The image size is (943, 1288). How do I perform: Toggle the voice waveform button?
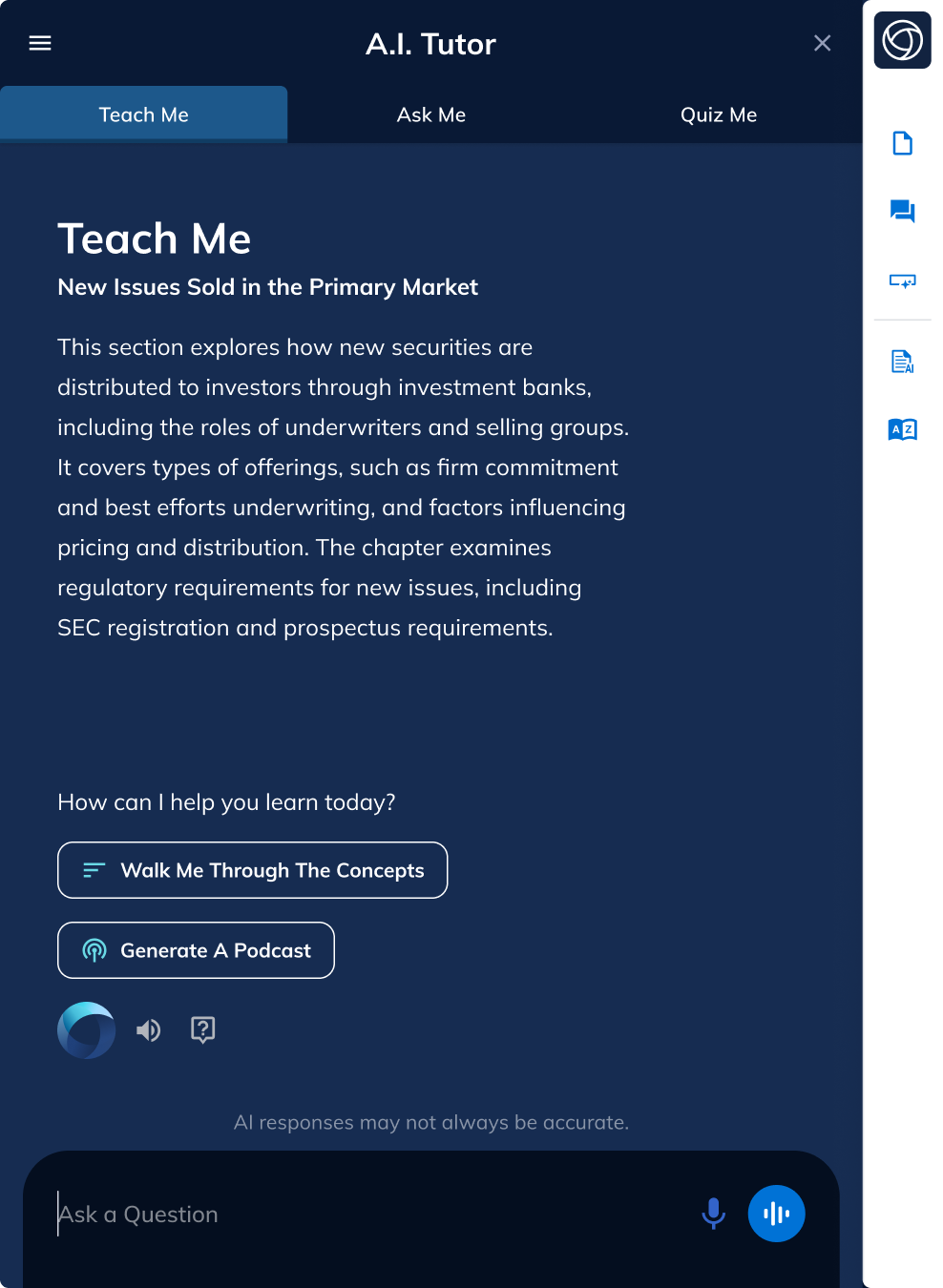[x=776, y=1214]
